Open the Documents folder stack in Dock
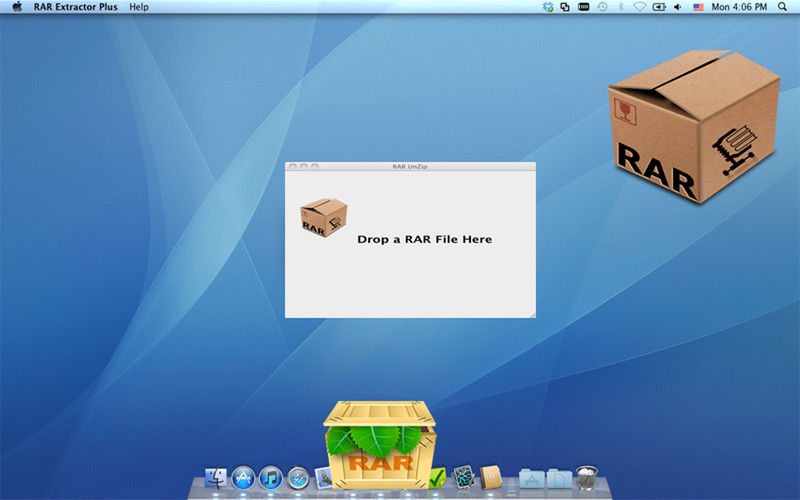The width and height of the screenshot is (800, 500). [559, 478]
